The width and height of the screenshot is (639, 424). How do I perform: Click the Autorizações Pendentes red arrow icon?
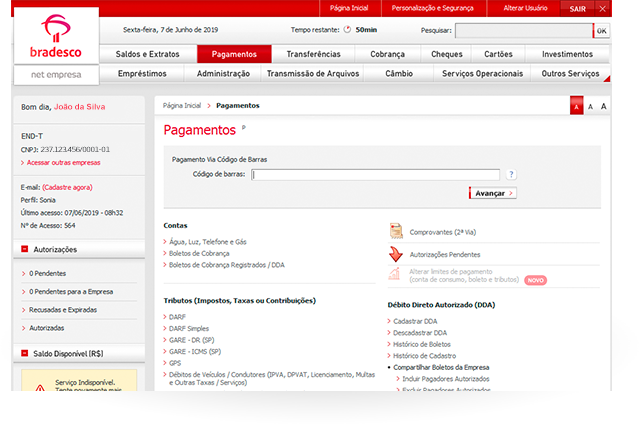pyautogui.click(x=396, y=254)
